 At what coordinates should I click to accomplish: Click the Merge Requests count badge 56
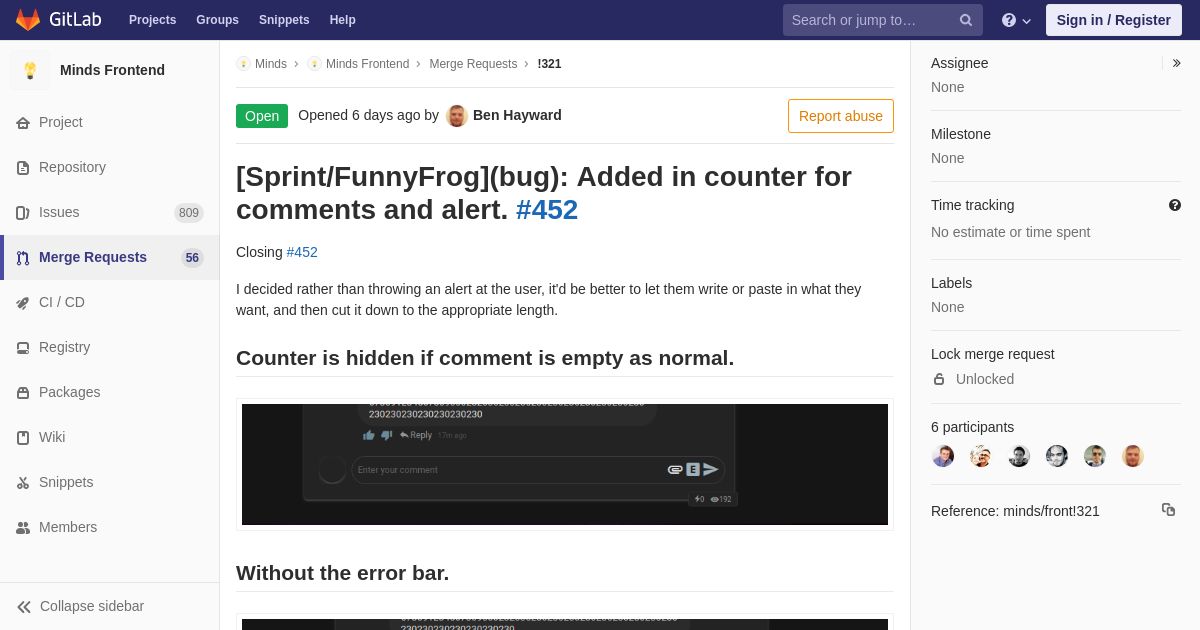(x=192, y=258)
